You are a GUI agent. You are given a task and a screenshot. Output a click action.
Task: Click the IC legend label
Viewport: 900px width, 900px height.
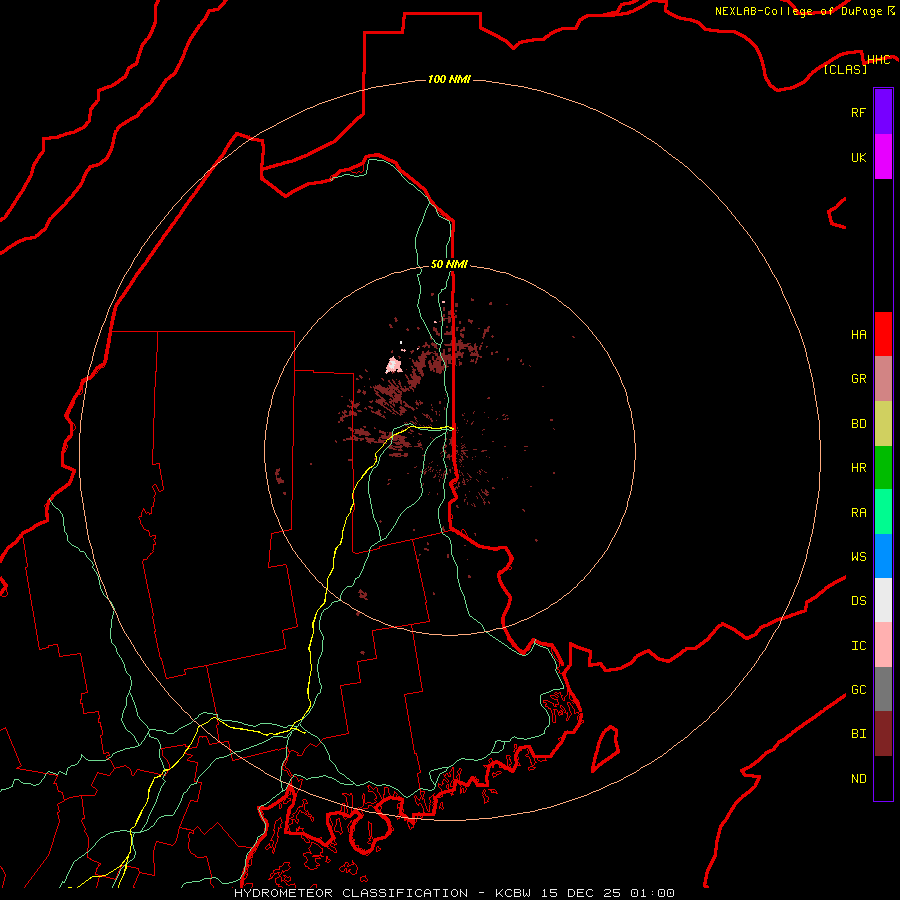[x=858, y=646]
